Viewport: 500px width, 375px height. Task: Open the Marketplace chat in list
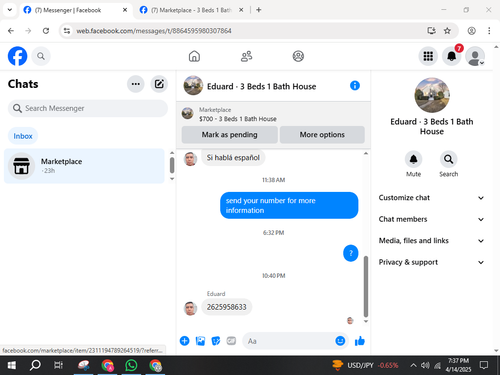84,166
